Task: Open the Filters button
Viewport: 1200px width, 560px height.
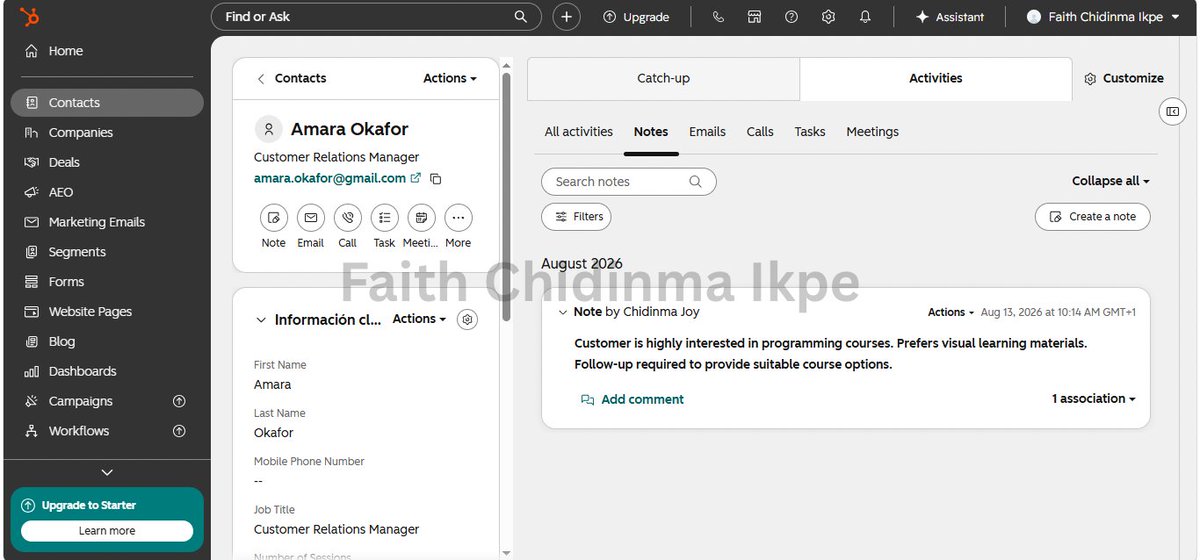Action: coord(577,217)
